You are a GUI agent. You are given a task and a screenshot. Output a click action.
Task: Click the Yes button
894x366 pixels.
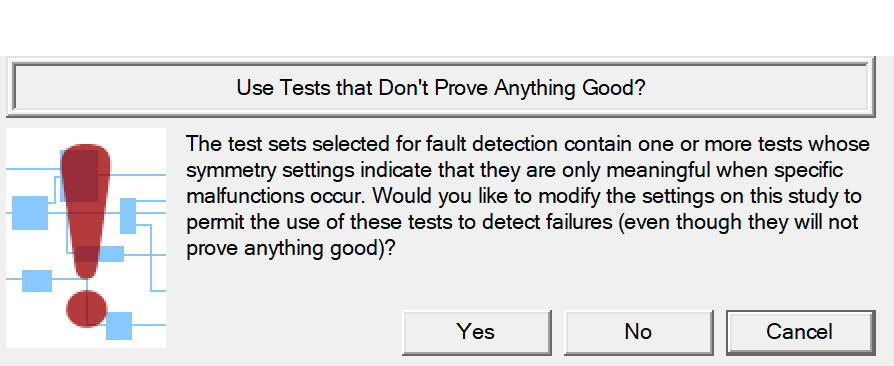[x=476, y=332]
